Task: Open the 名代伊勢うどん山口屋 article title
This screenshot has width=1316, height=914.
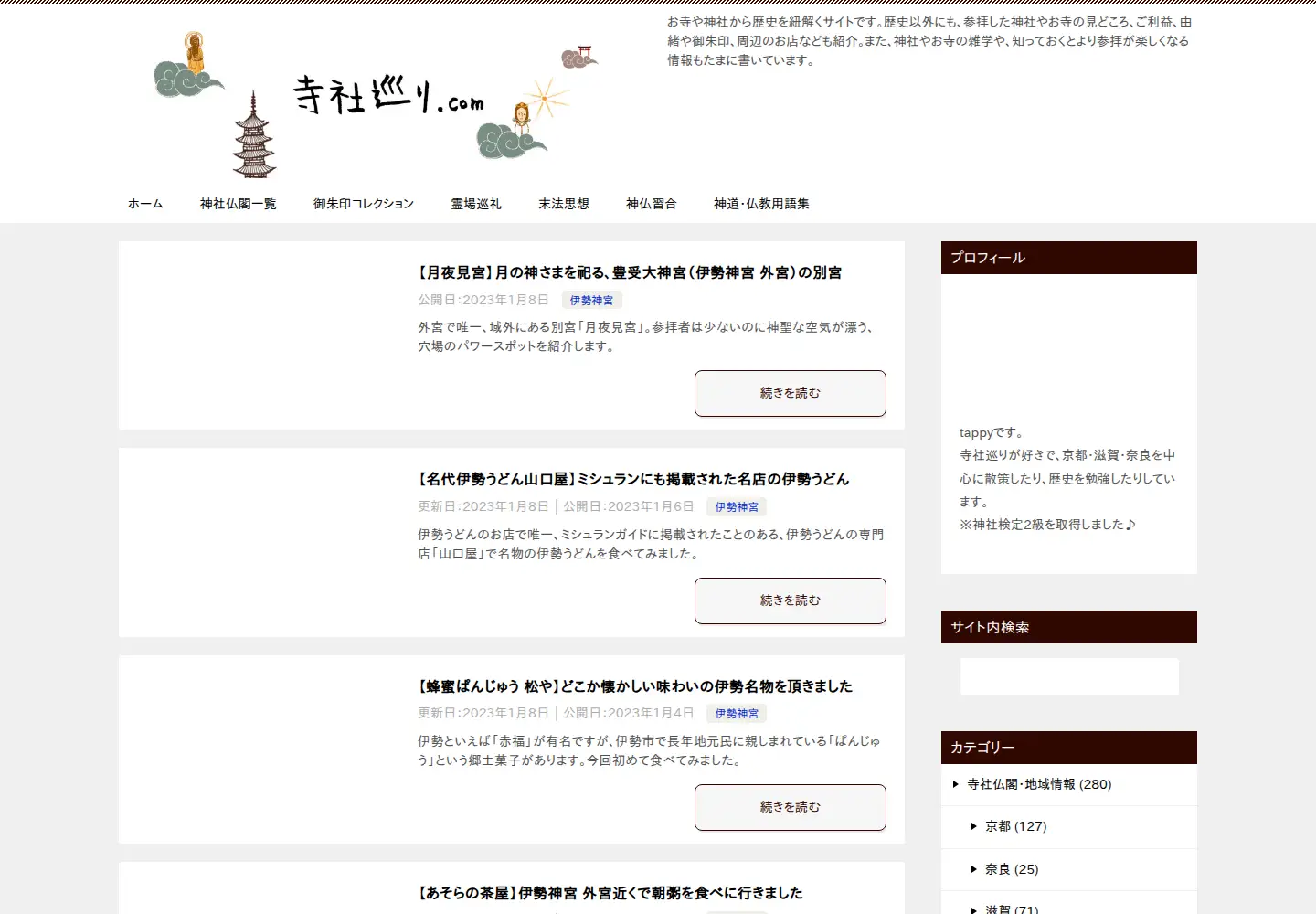Action: [633, 479]
